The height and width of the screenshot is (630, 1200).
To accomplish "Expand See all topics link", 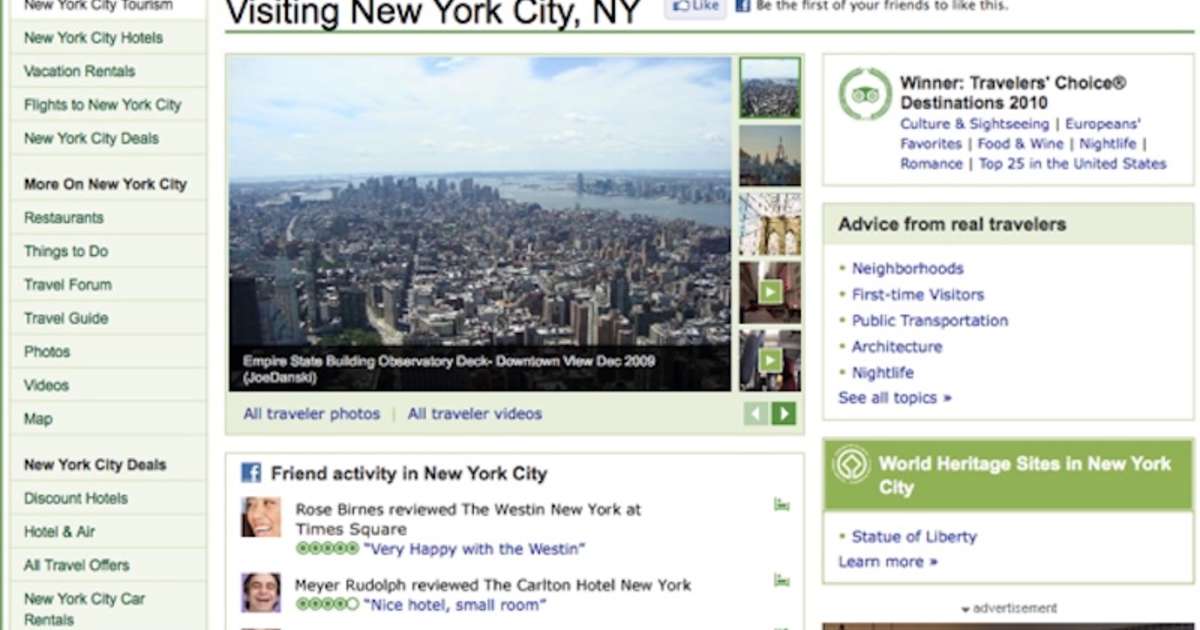I will click(x=895, y=398).
